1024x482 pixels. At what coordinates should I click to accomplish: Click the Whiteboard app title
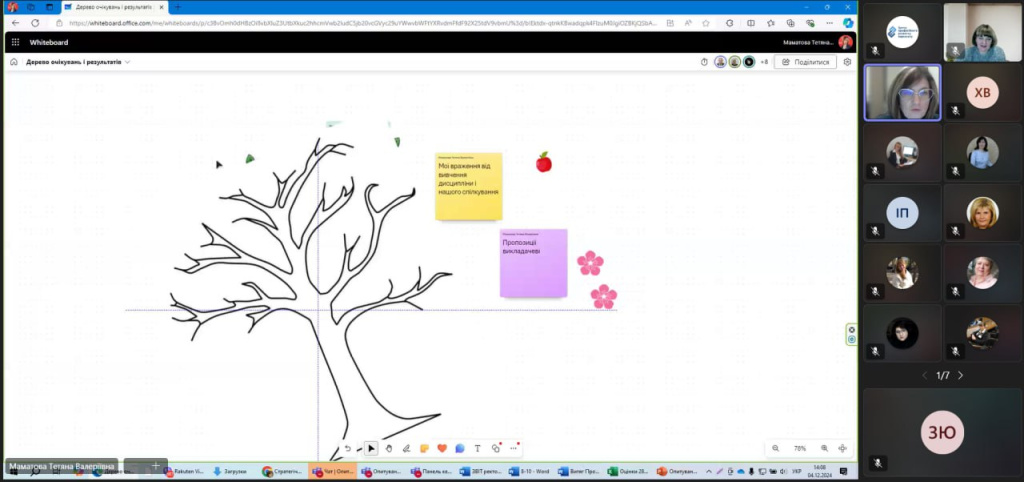coord(49,42)
